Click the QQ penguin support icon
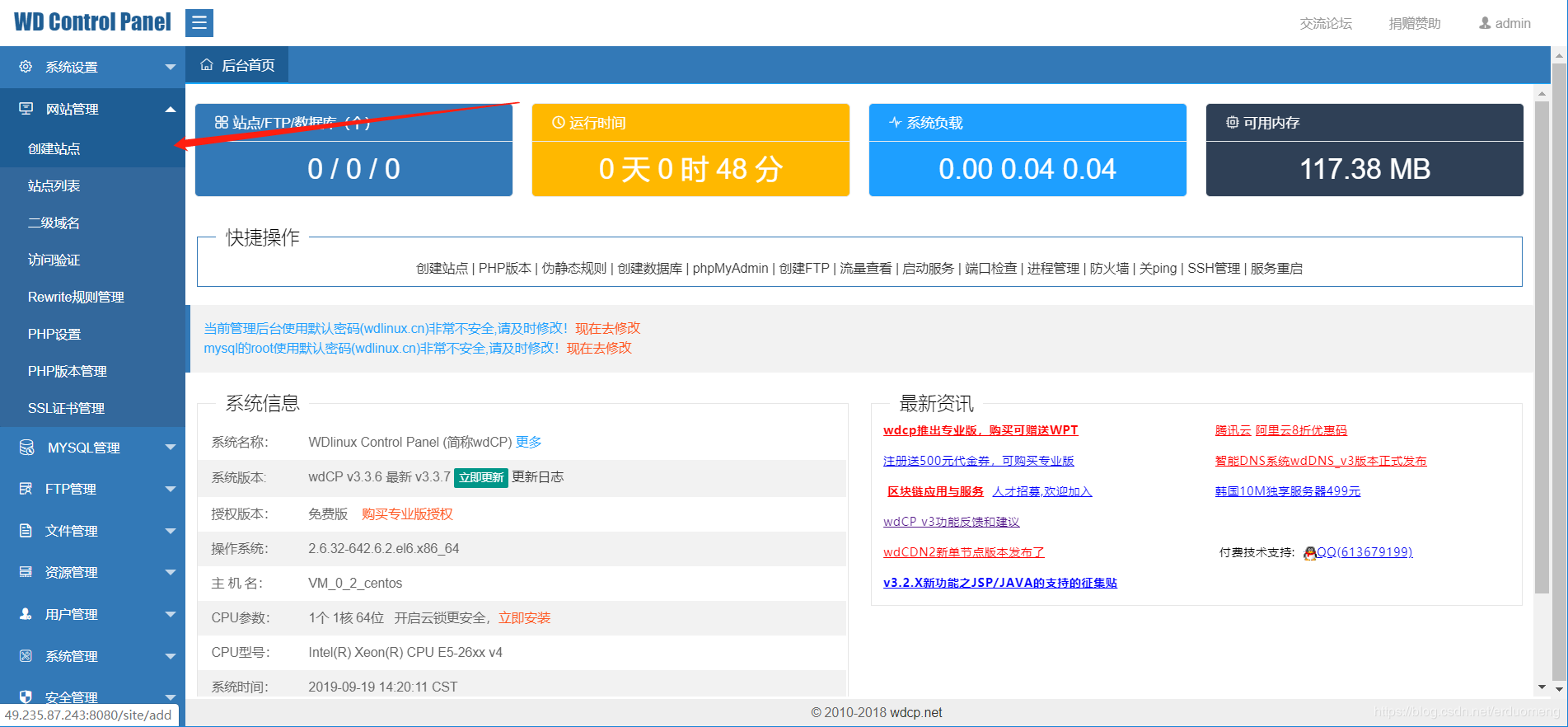Viewport: 1568px width, 727px height. 1309,553
